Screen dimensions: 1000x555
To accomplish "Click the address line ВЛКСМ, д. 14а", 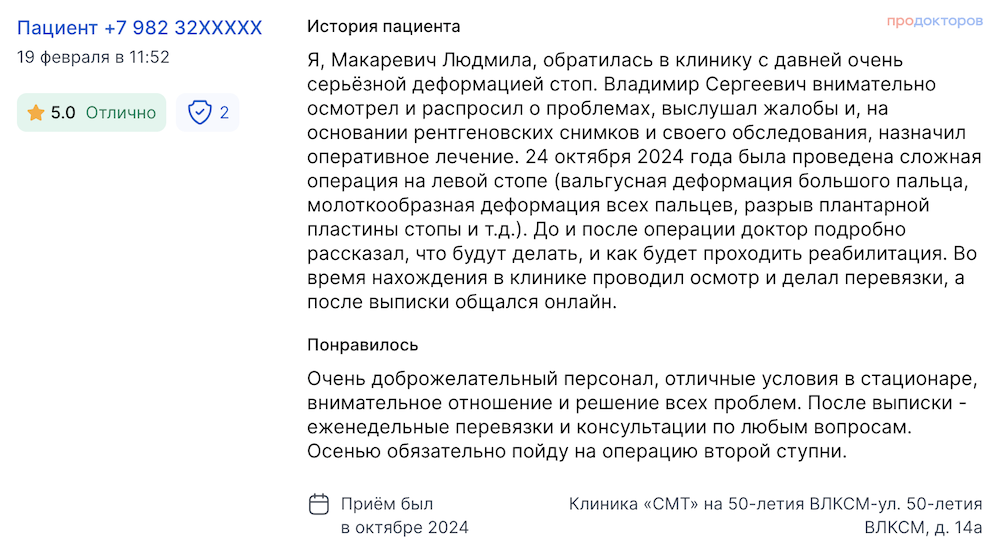I will [x=923, y=528].
